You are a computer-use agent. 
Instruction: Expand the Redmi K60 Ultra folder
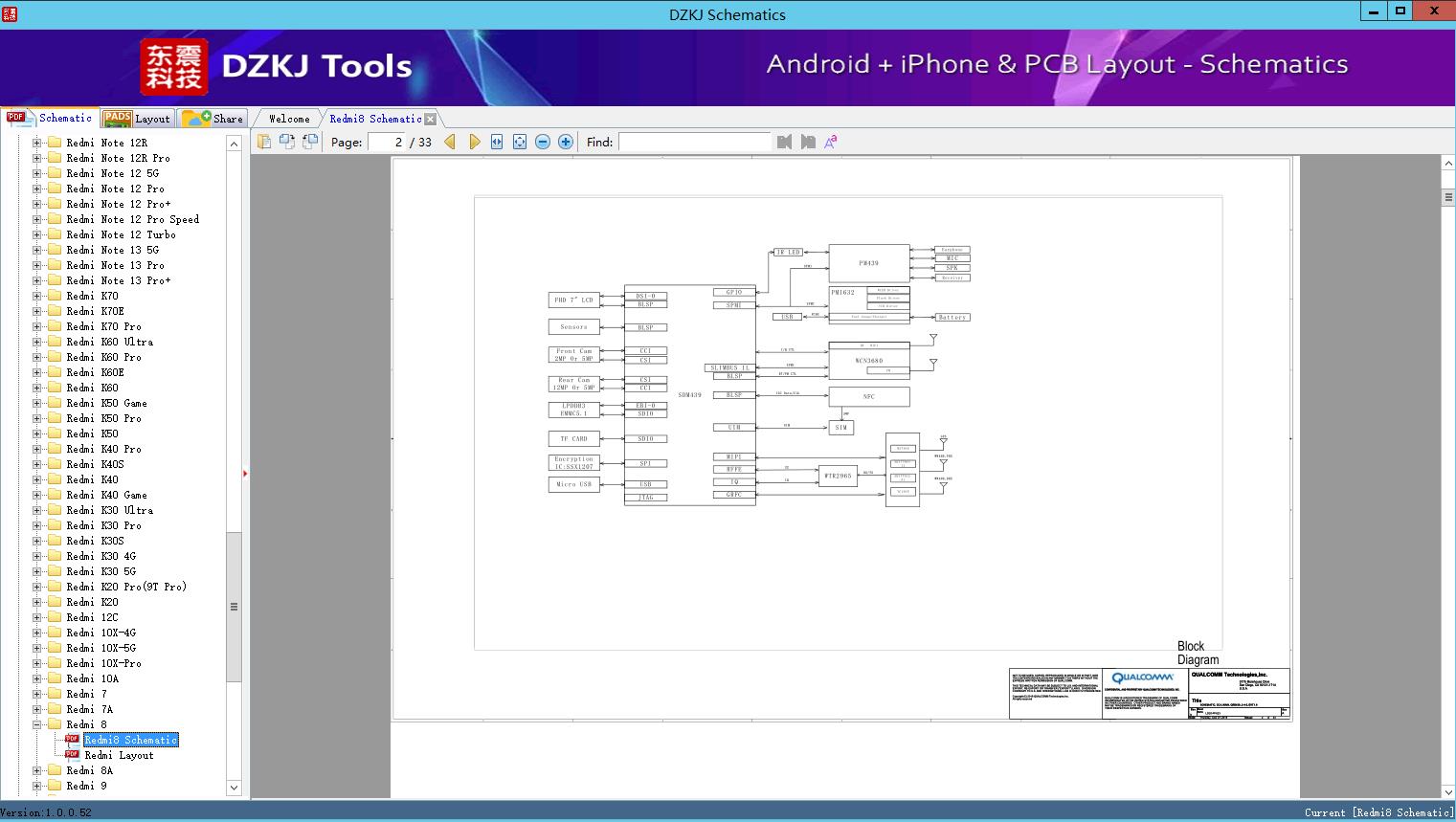[x=37, y=342]
